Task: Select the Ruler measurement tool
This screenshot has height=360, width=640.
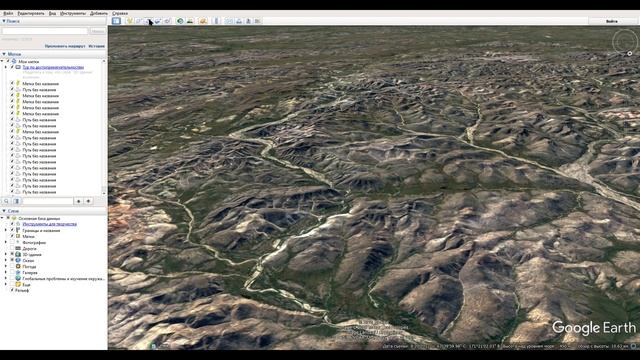Action: pyautogui.click(x=216, y=21)
